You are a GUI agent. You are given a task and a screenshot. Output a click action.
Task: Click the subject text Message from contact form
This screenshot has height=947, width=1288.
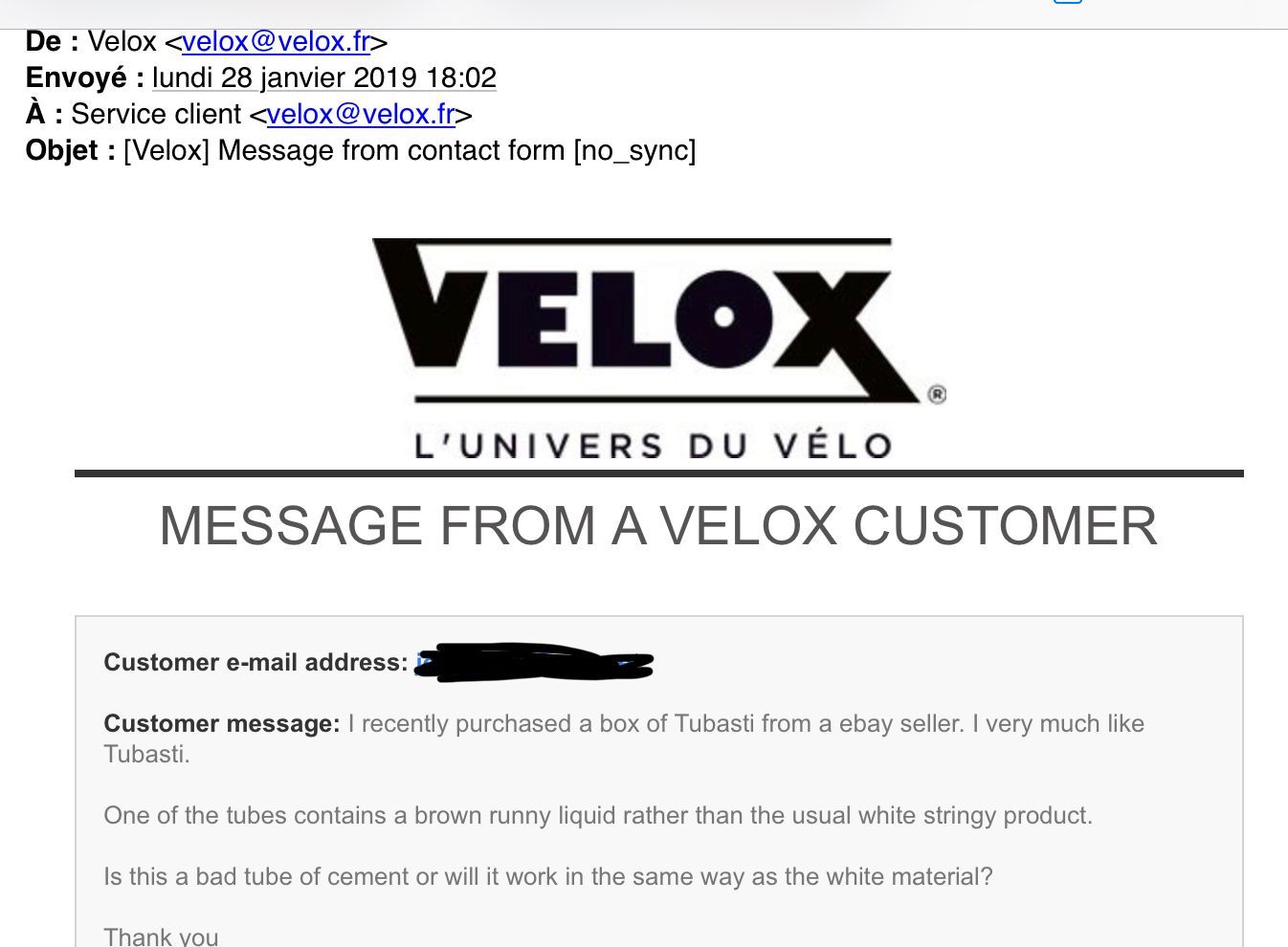click(391, 151)
